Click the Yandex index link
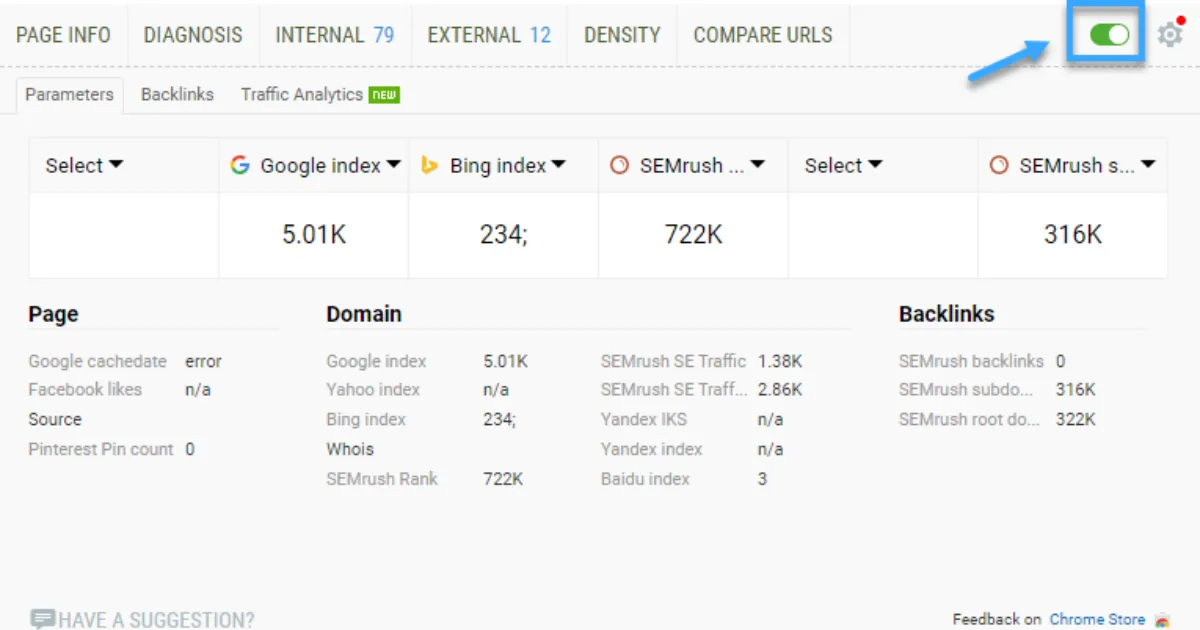Screen dimensions: 1200x630 [x=651, y=449]
